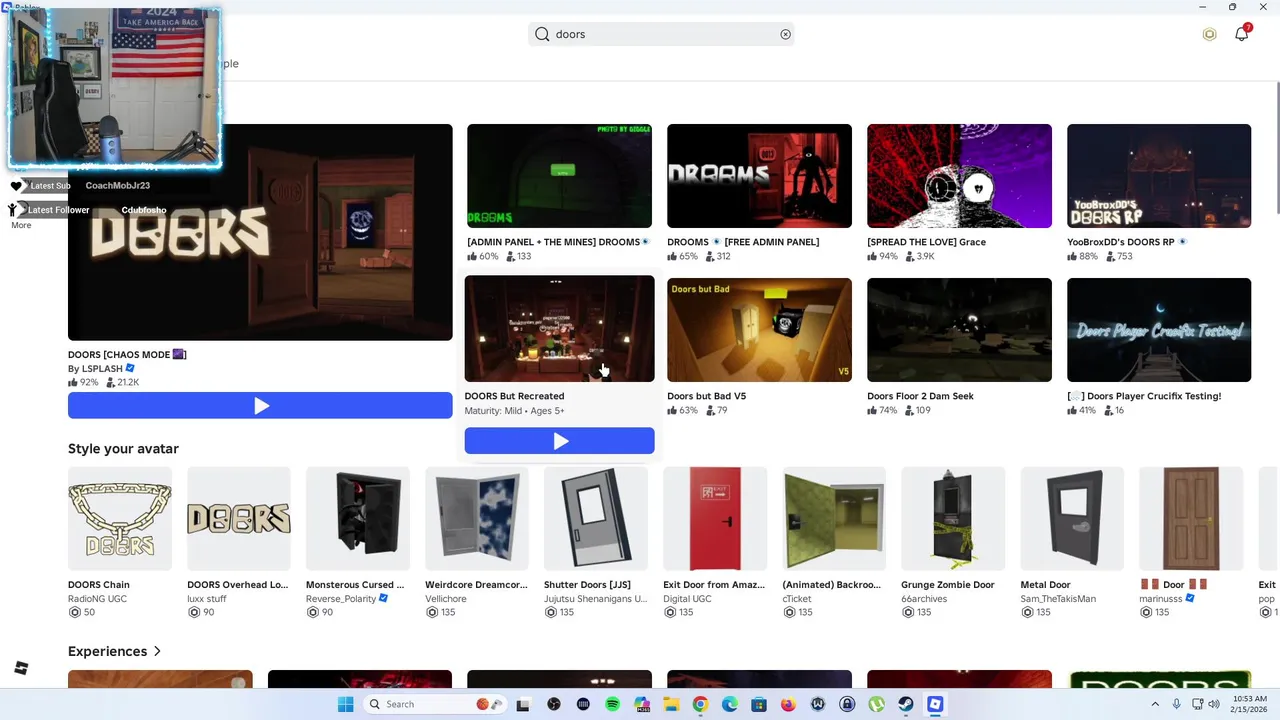Viewport: 1280px width, 720px height.
Task: Switch to Roblox app on taskbar
Action: tap(935, 704)
